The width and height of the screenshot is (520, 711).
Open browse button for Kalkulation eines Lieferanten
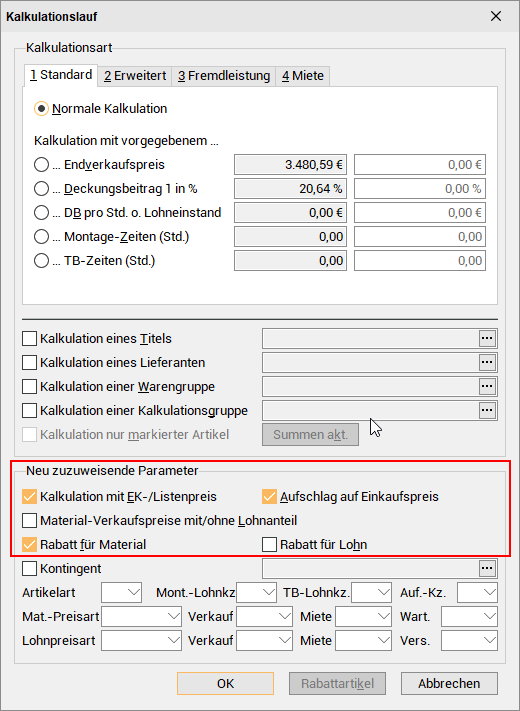click(x=487, y=363)
